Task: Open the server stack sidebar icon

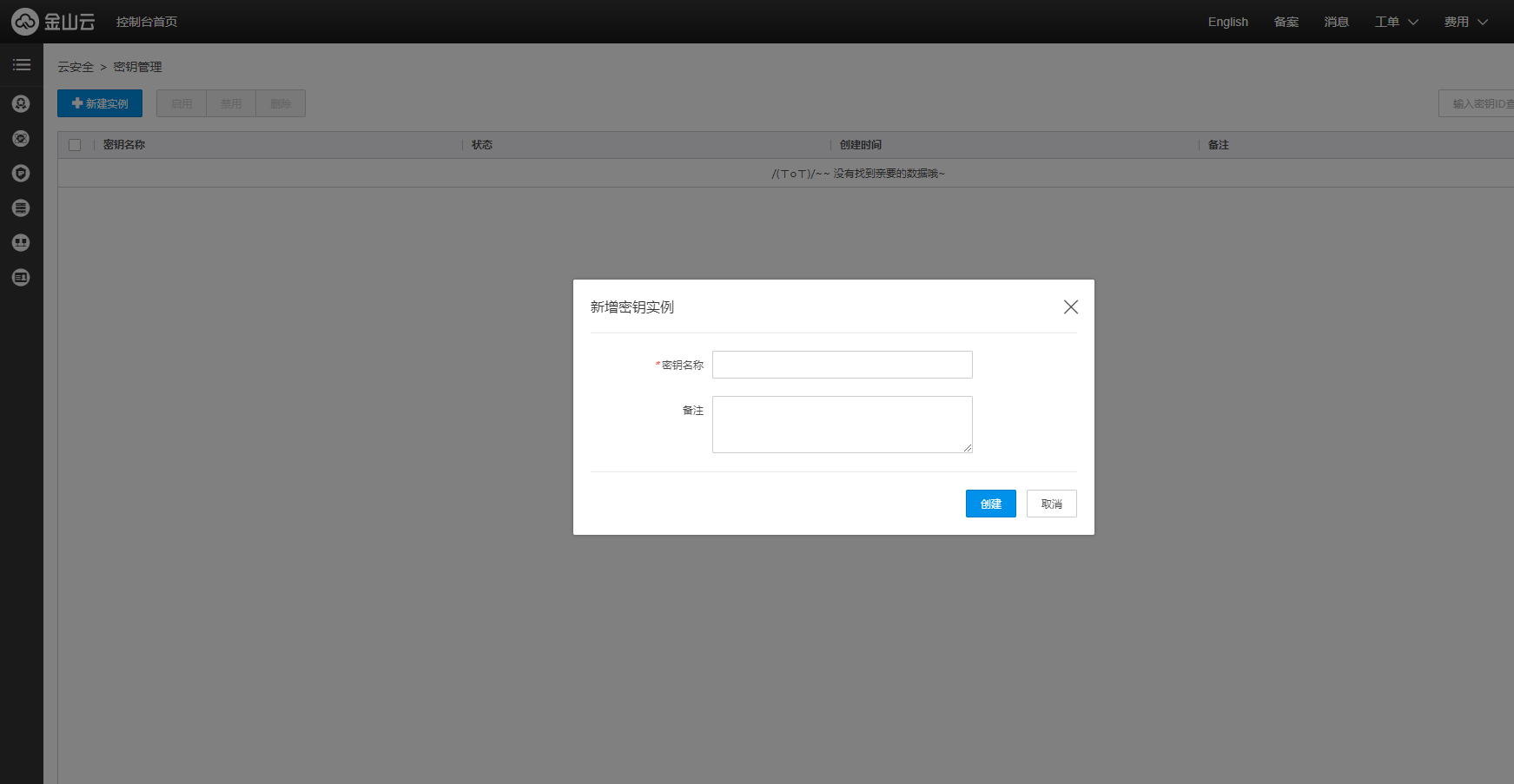Action: click(21, 208)
